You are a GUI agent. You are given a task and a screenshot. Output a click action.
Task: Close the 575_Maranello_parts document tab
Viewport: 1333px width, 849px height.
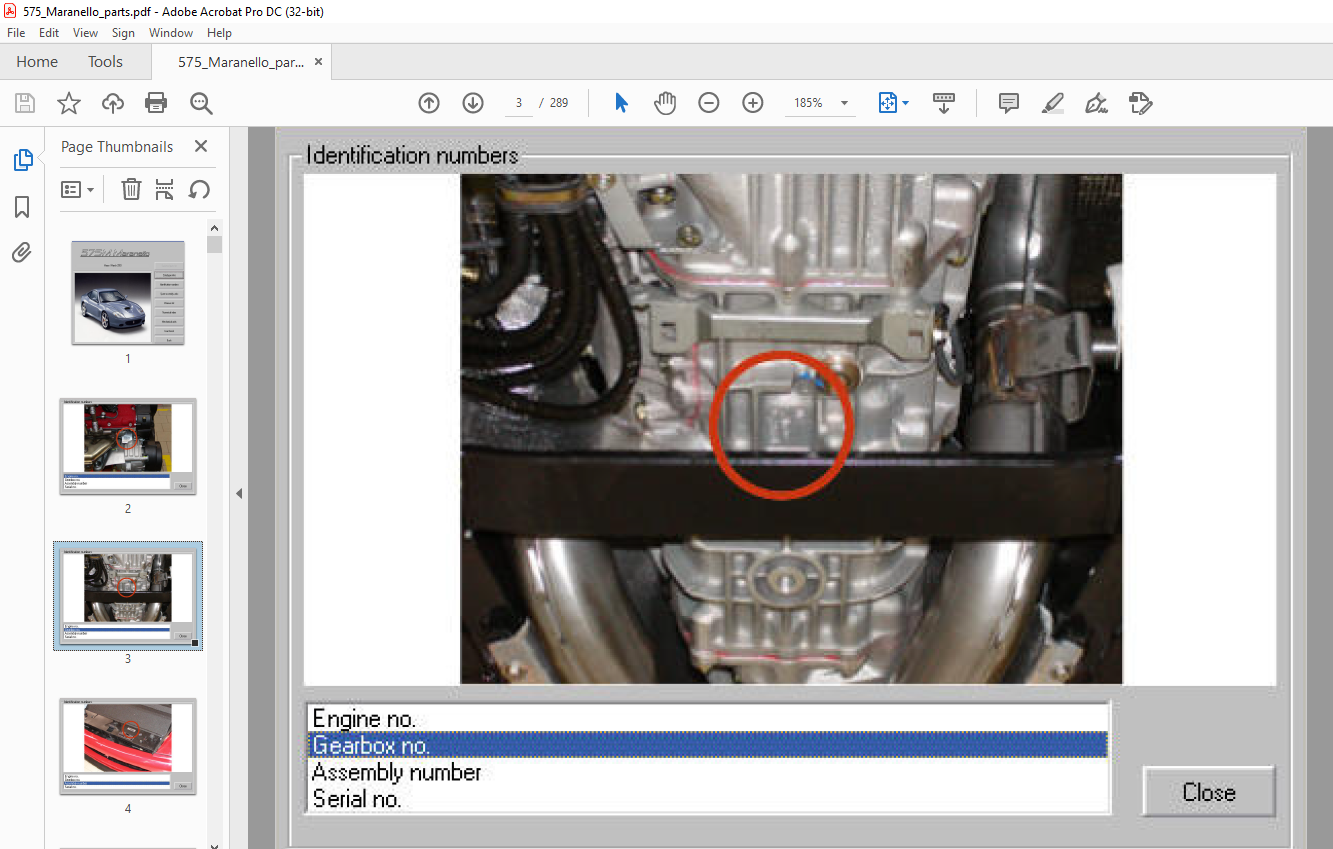point(318,62)
